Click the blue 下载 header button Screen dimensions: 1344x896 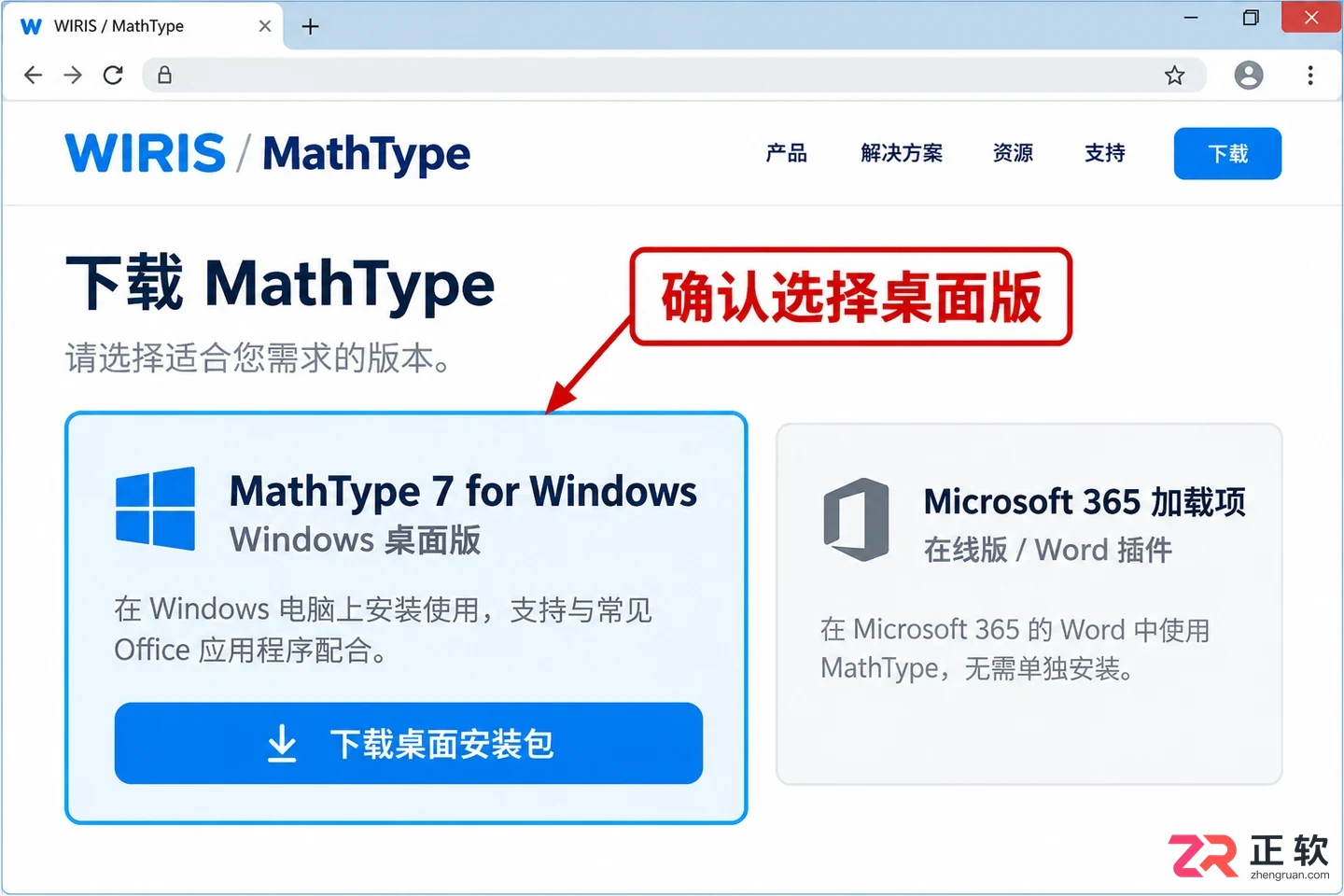(1227, 153)
